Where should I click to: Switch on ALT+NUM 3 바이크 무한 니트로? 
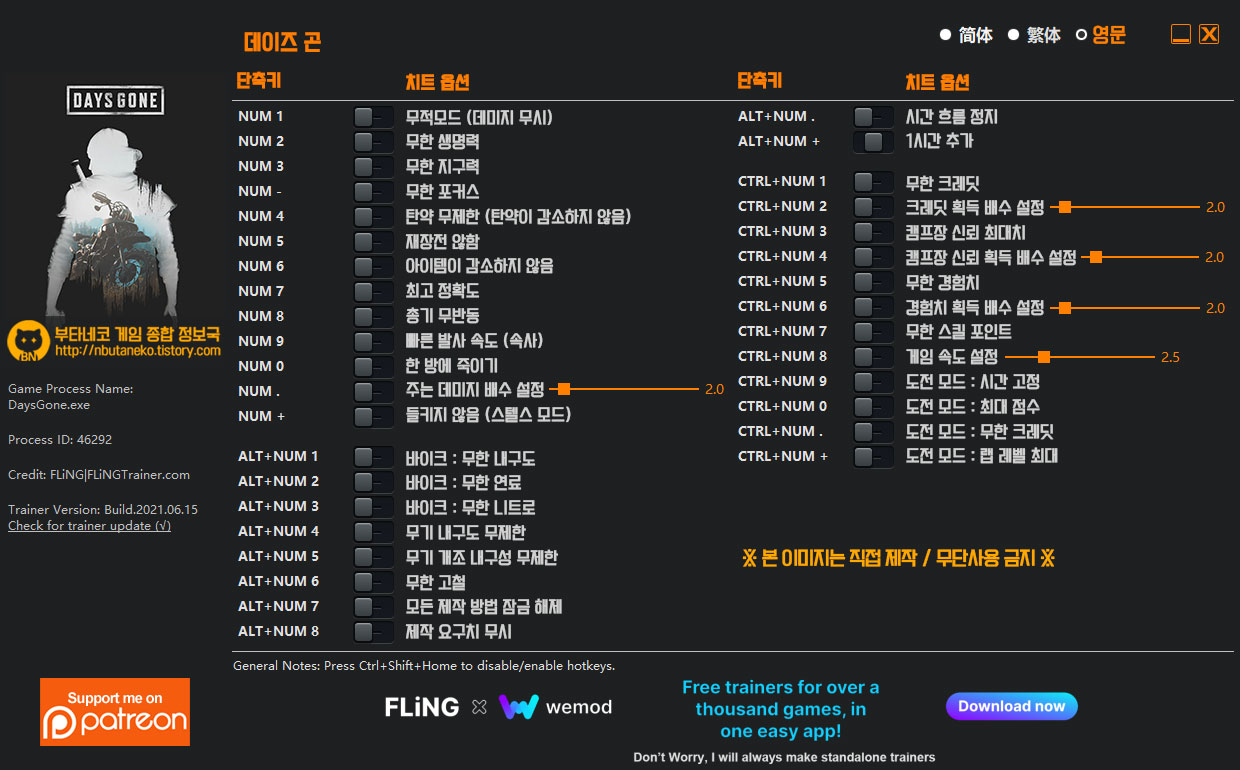click(373, 507)
